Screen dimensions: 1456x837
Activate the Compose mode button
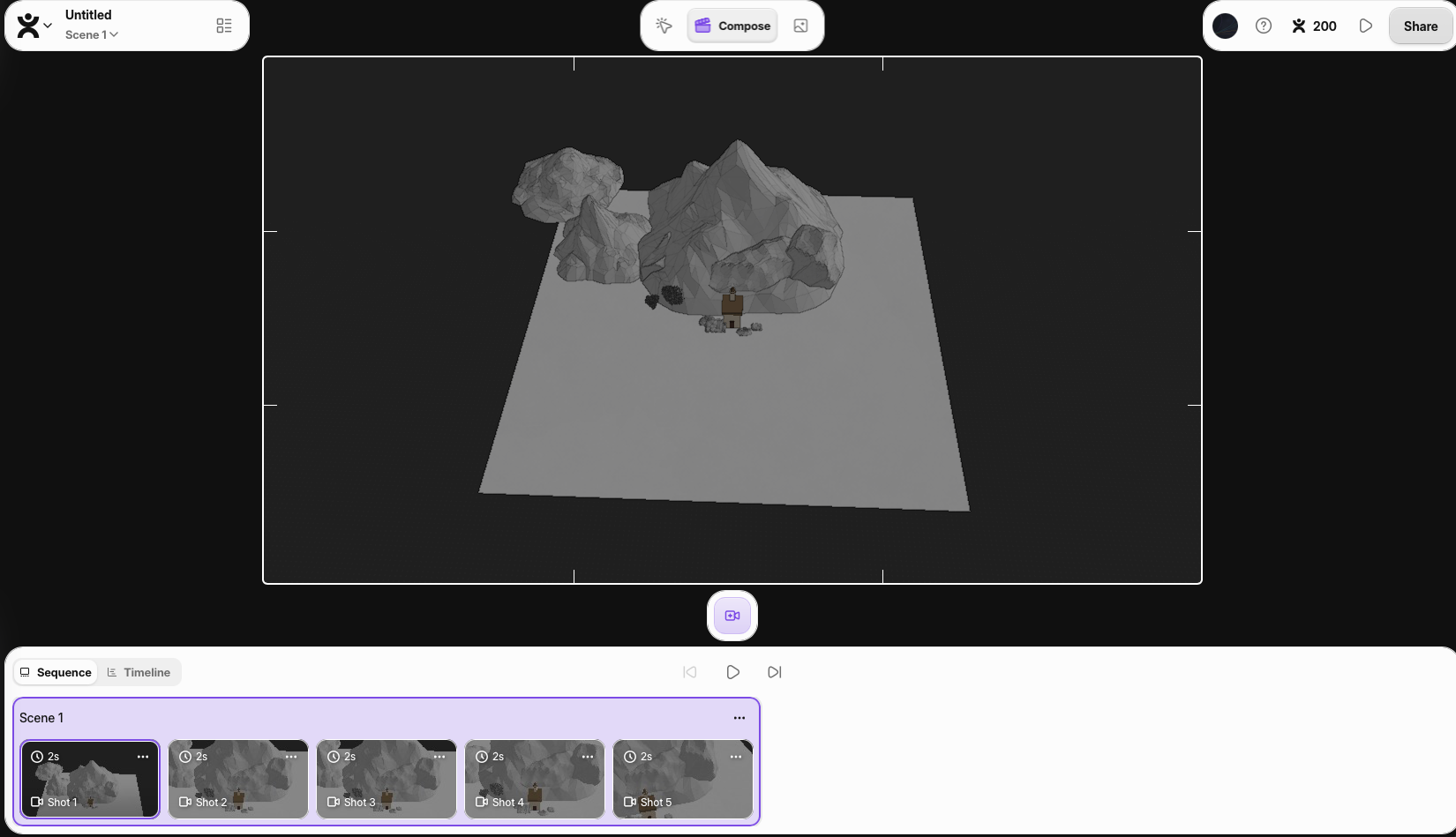coord(732,26)
